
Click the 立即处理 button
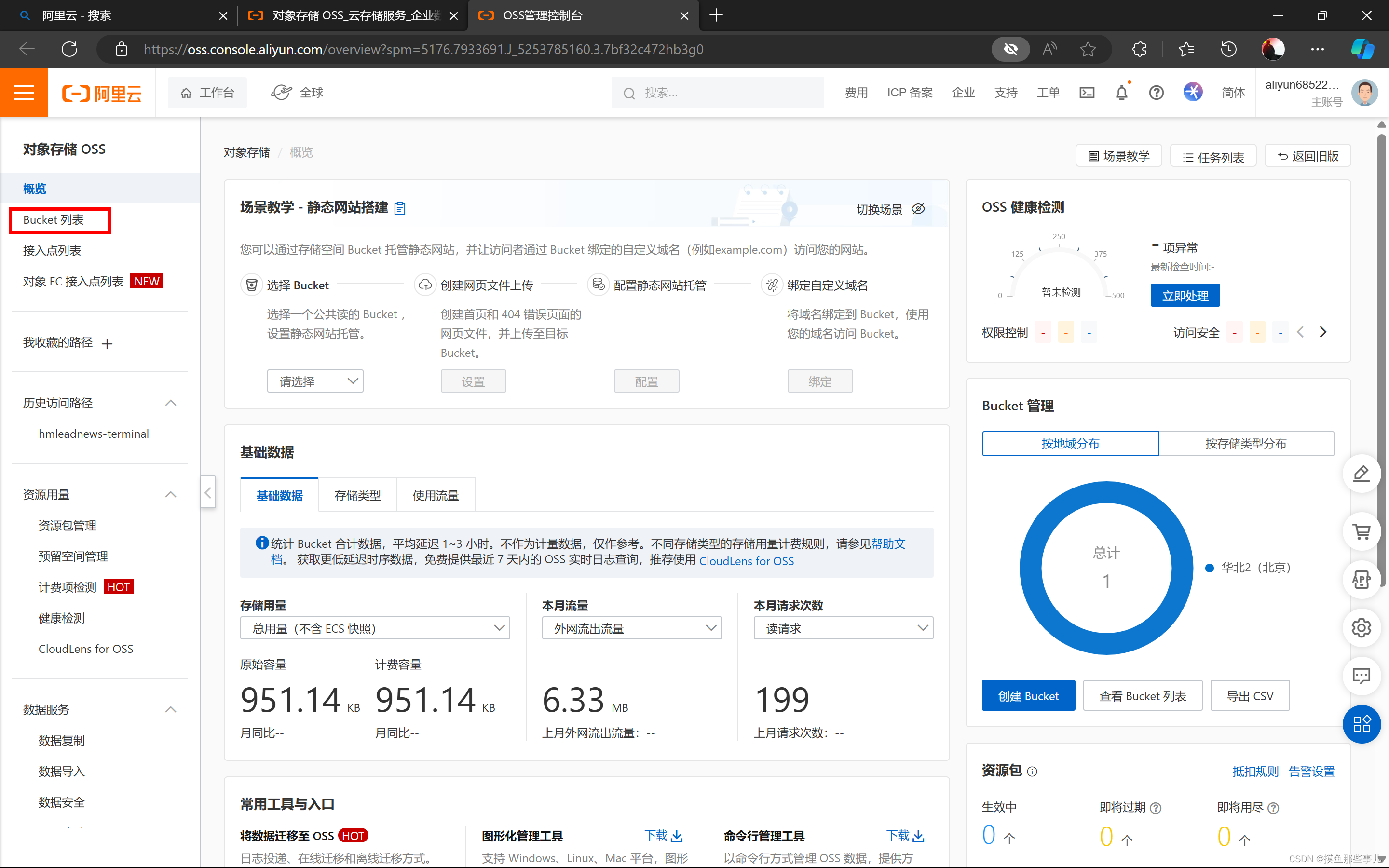(1185, 296)
